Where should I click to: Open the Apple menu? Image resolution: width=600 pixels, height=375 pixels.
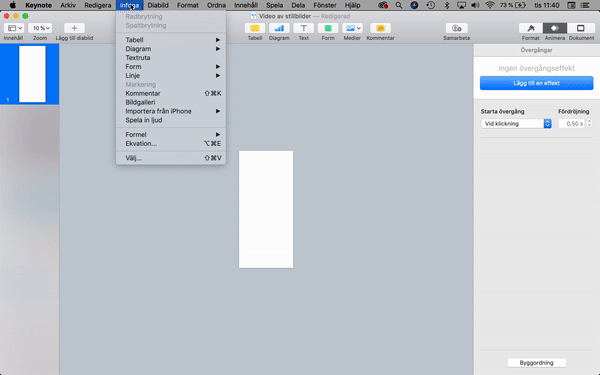13,5
